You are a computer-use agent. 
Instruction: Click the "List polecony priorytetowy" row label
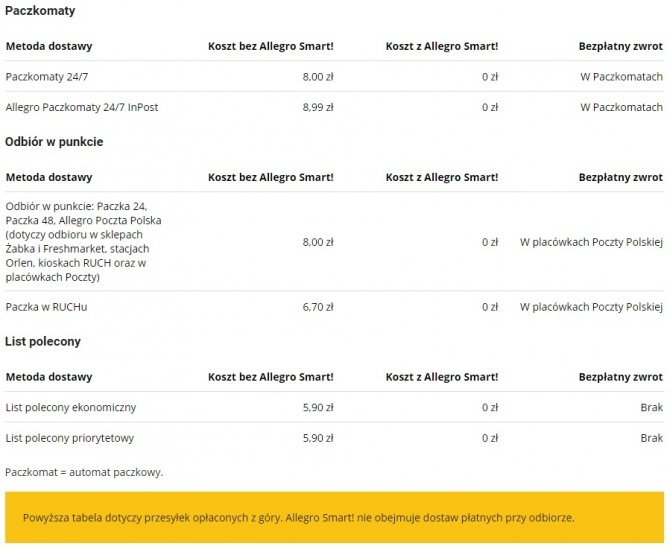pos(70,438)
